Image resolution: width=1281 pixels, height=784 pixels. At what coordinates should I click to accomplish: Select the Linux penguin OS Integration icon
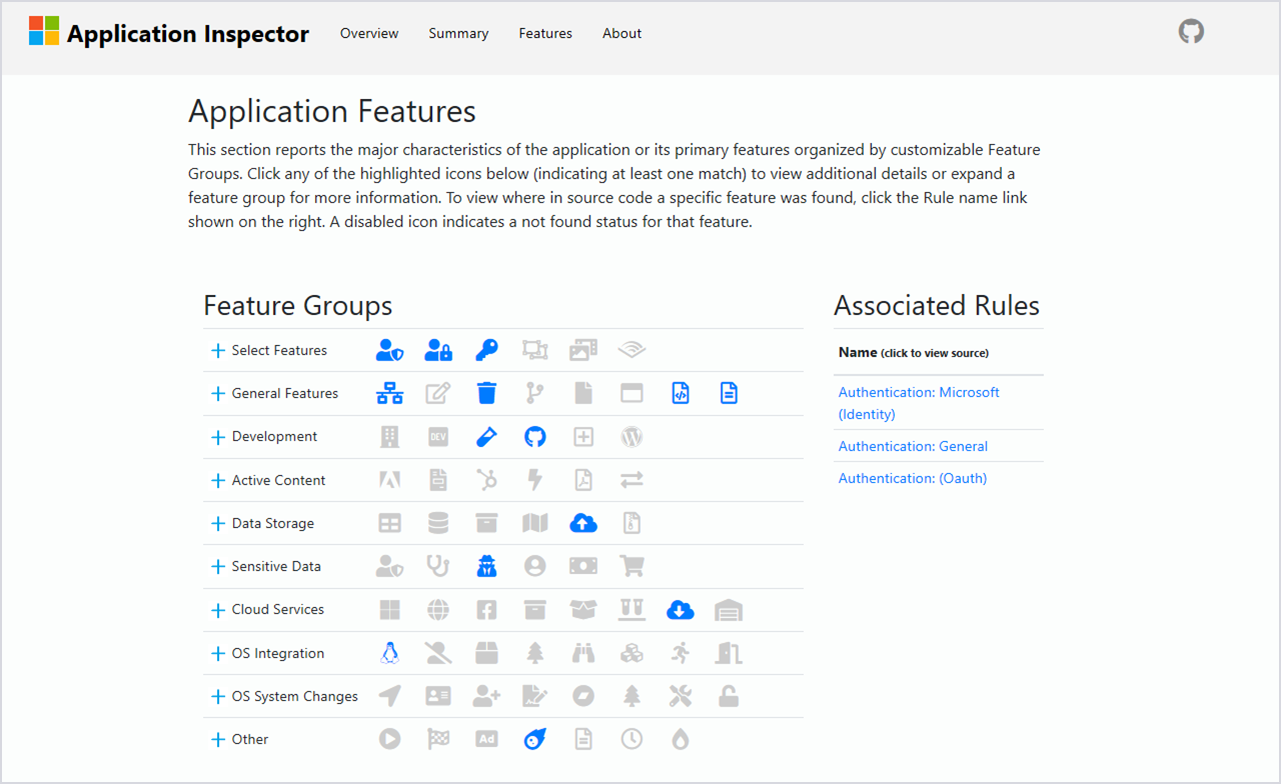tap(389, 652)
